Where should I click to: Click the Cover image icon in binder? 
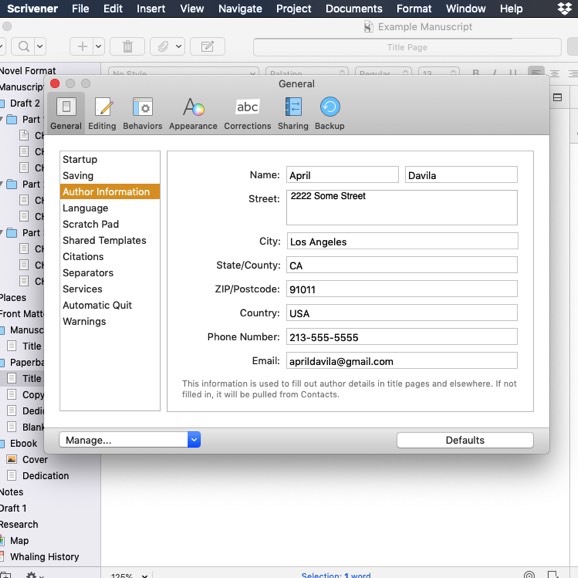(12, 459)
